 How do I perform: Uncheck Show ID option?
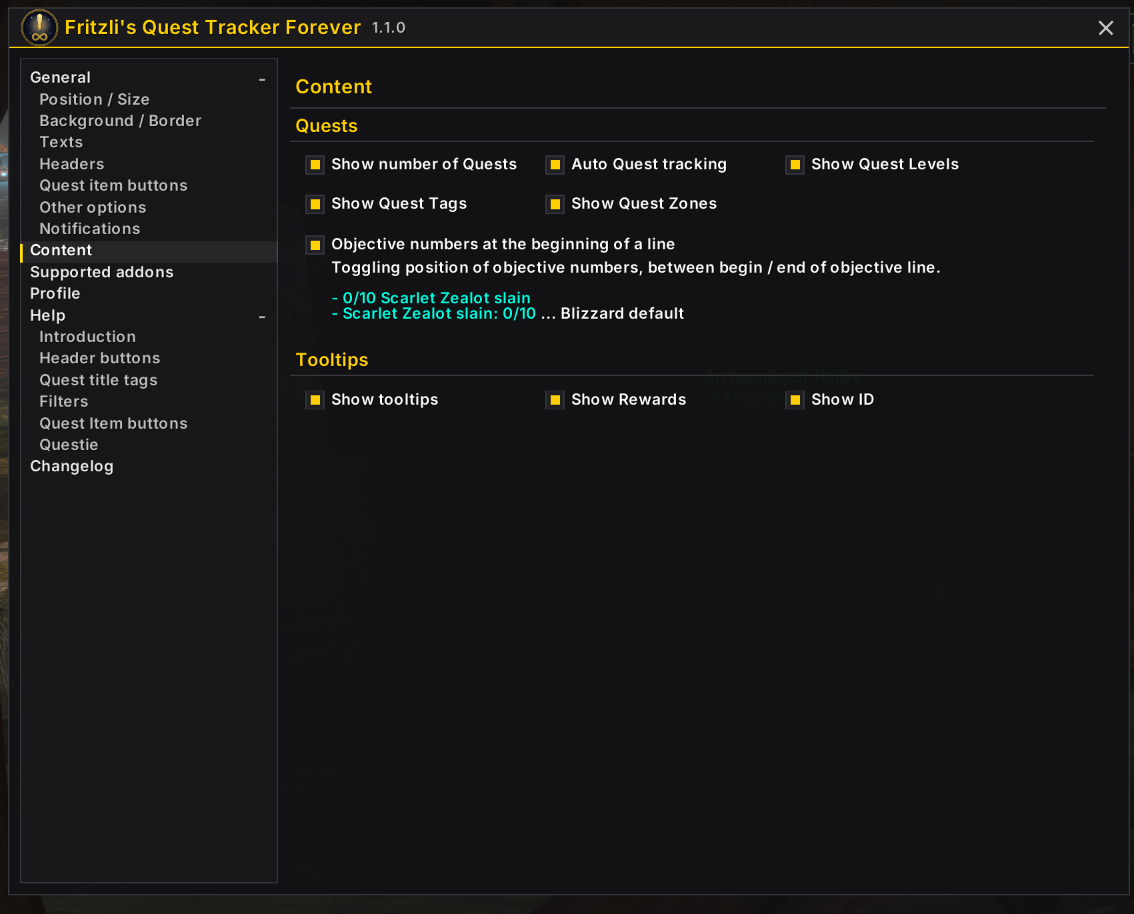[795, 400]
